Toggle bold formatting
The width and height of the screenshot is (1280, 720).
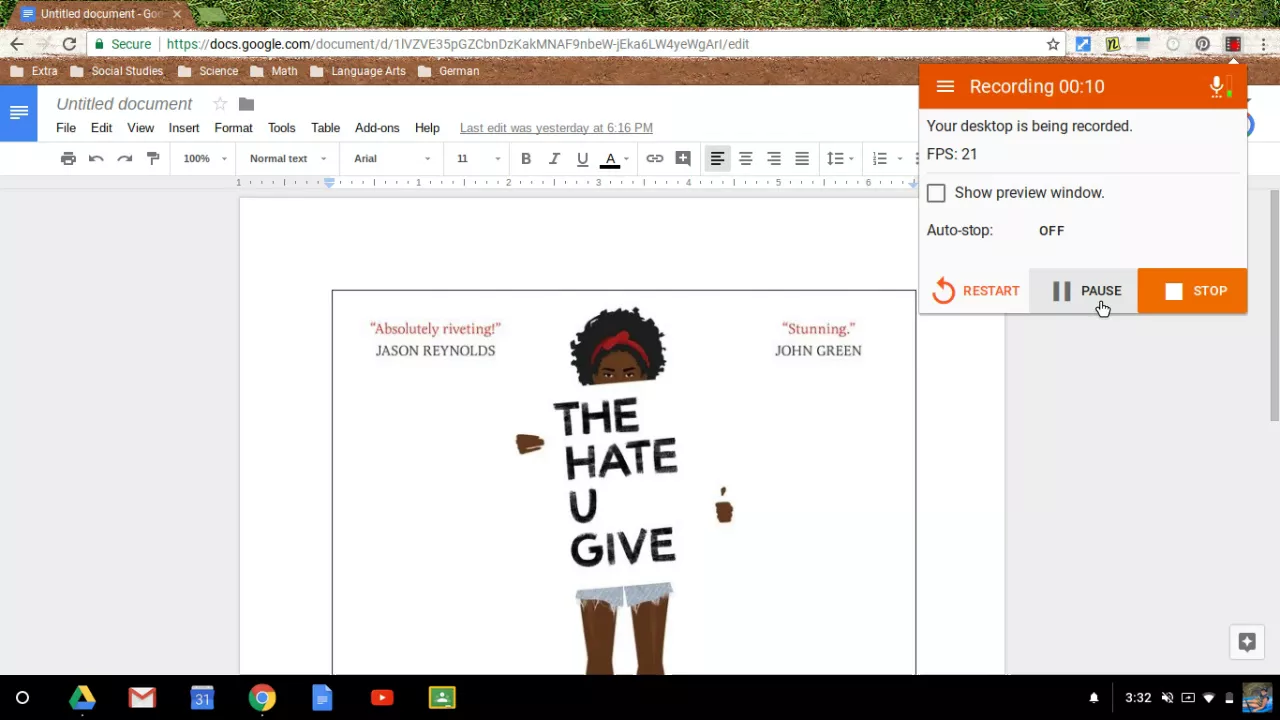click(x=526, y=158)
